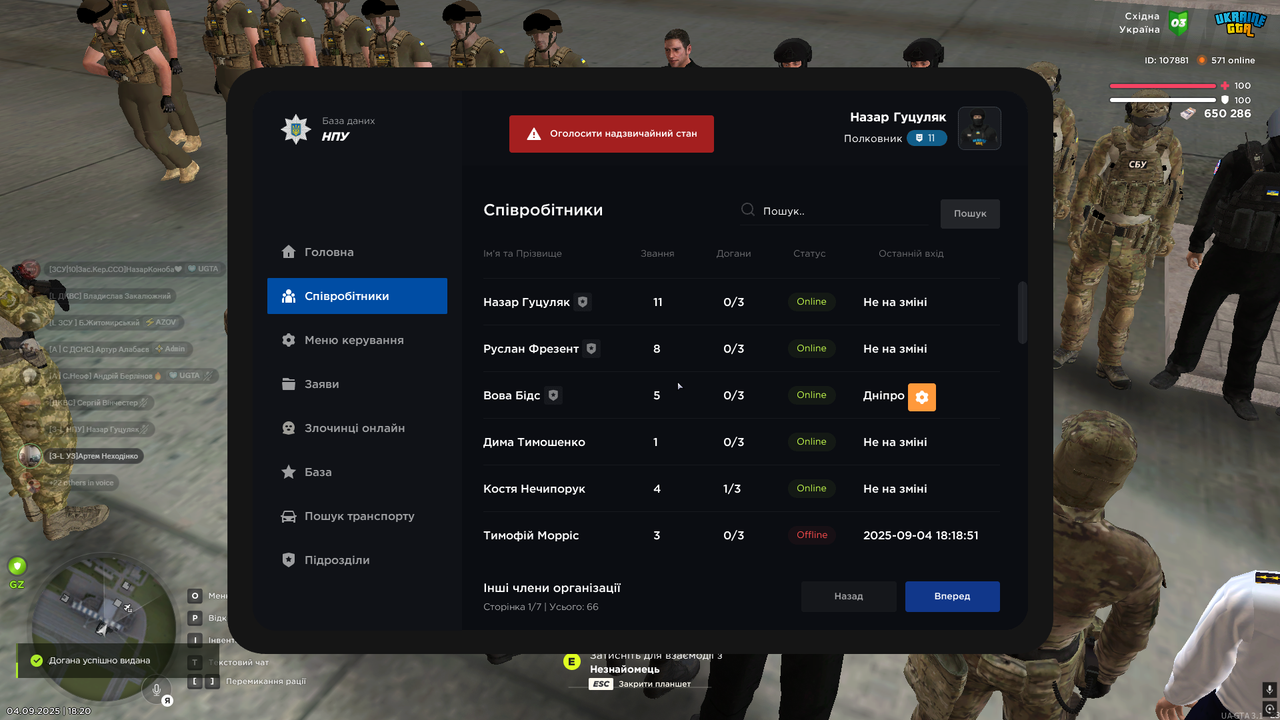Screen dimensions: 1280x720
Task: Click the НПУ police emblem logo
Action: click(295, 129)
